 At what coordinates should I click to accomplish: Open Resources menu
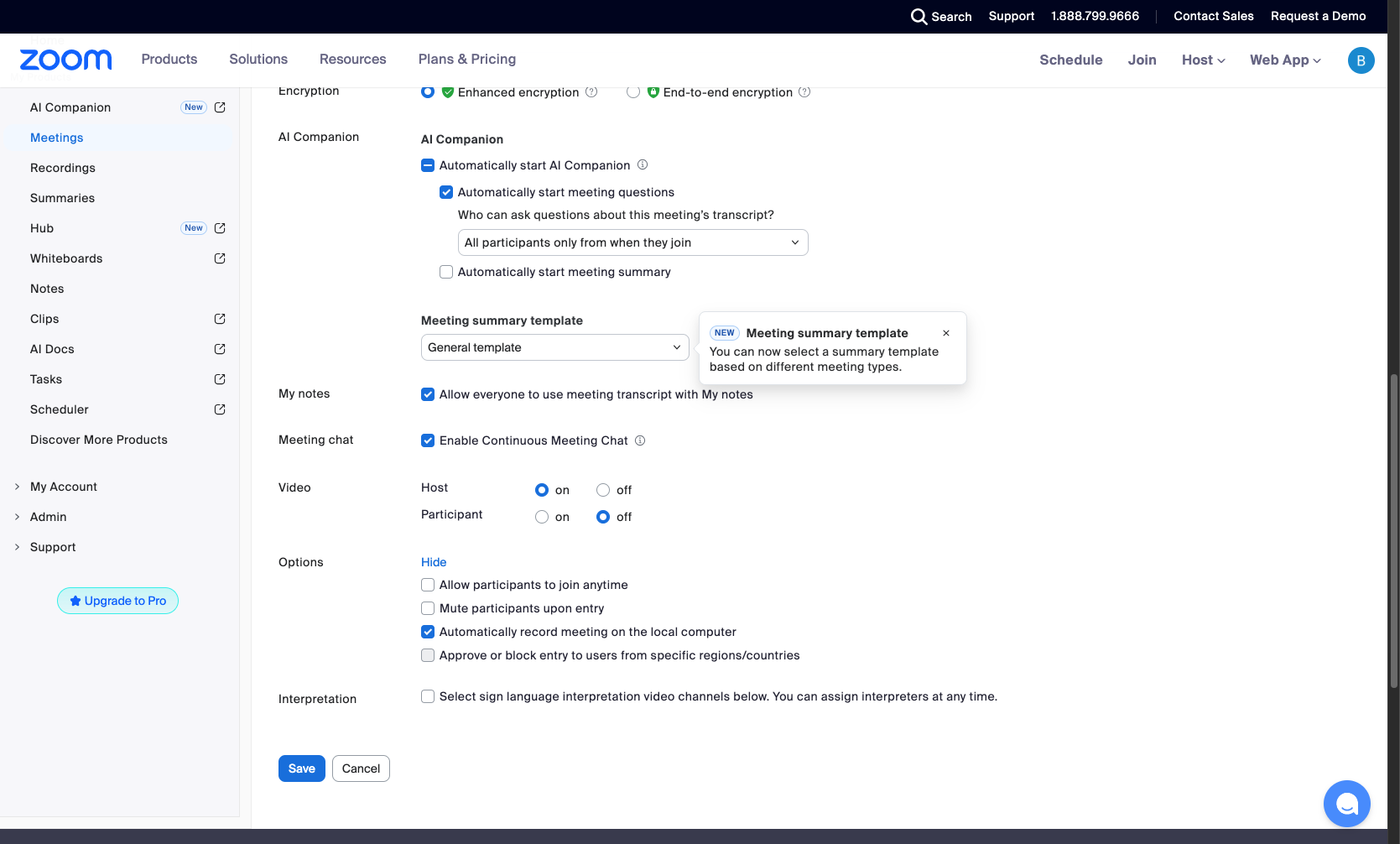coord(353,60)
